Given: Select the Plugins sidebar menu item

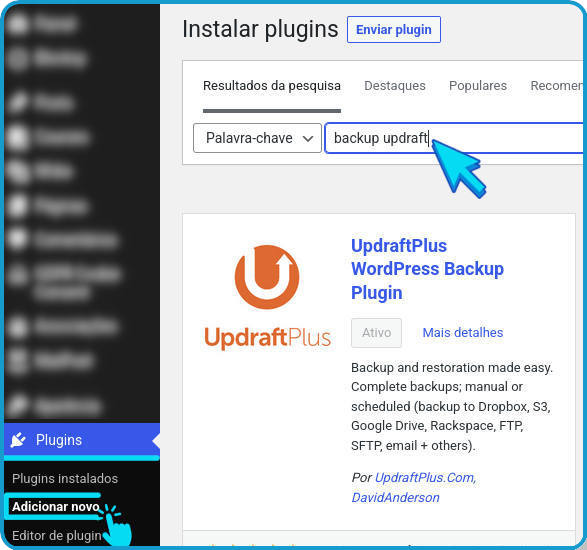Looking at the screenshot, I should (82, 440).
